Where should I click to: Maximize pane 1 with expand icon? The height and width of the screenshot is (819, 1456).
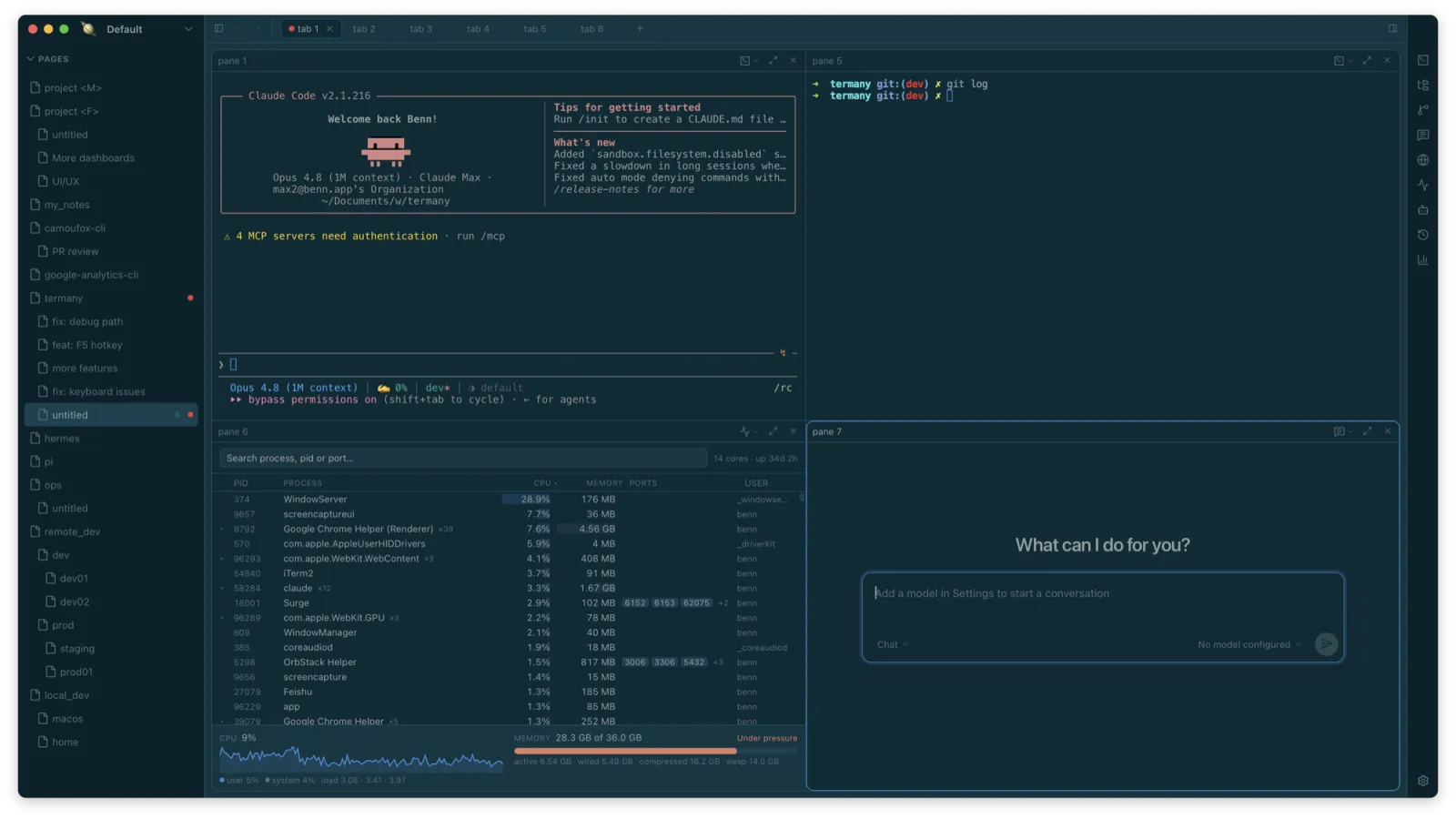point(773,61)
